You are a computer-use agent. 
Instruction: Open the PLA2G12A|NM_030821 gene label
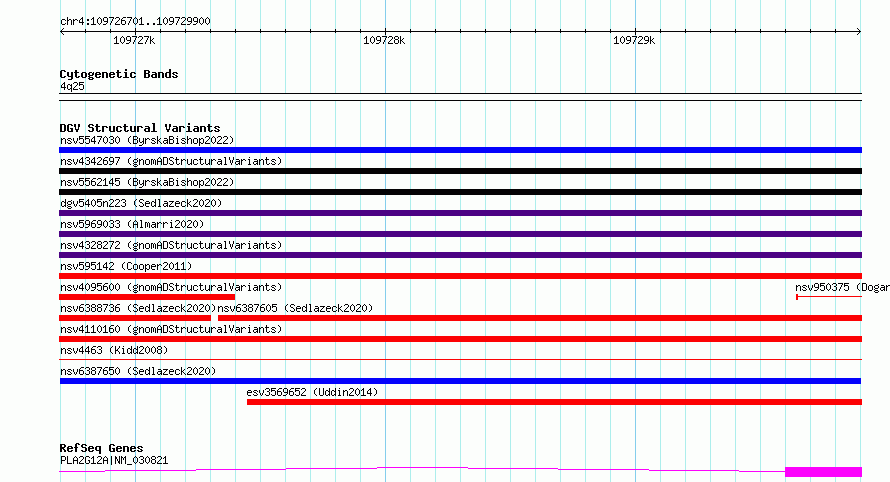[x=114, y=460]
